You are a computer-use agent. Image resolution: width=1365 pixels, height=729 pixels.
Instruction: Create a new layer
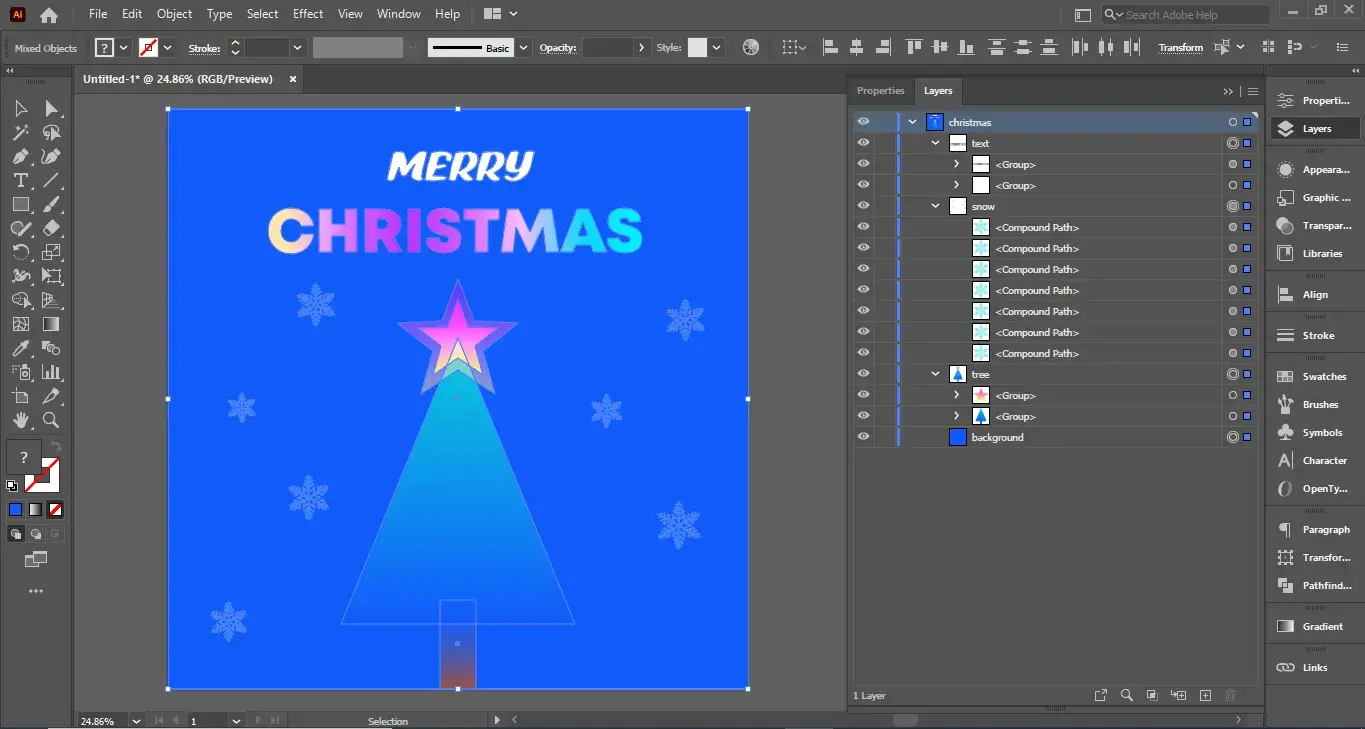[1205, 695]
